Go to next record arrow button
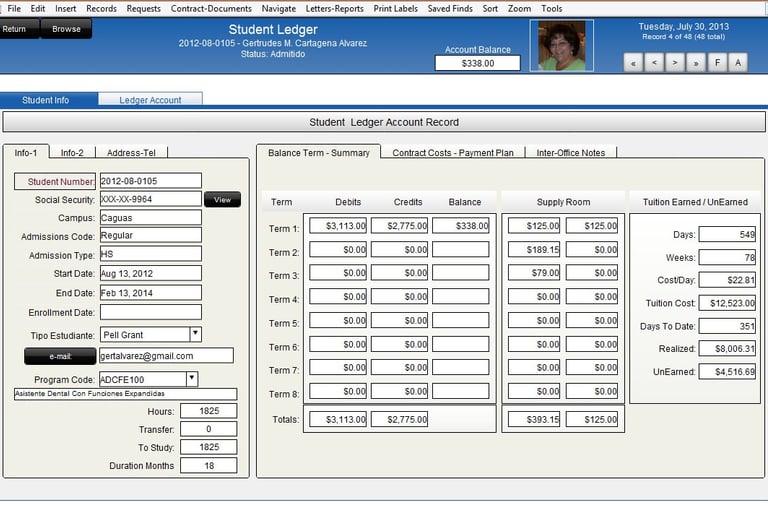The image size is (768, 513). click(x=675, y=63)
